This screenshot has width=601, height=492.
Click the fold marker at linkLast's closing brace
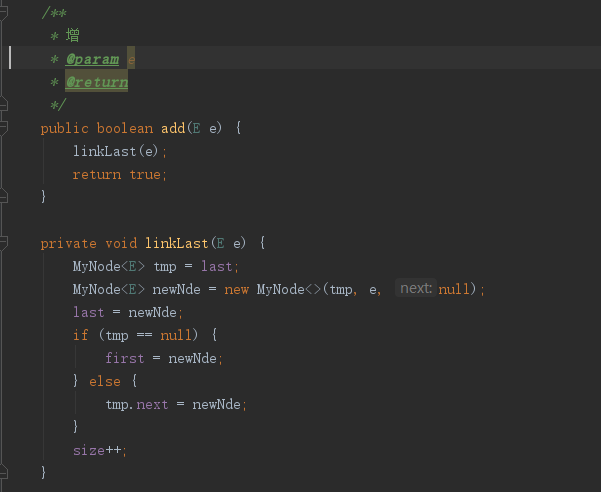3,472
